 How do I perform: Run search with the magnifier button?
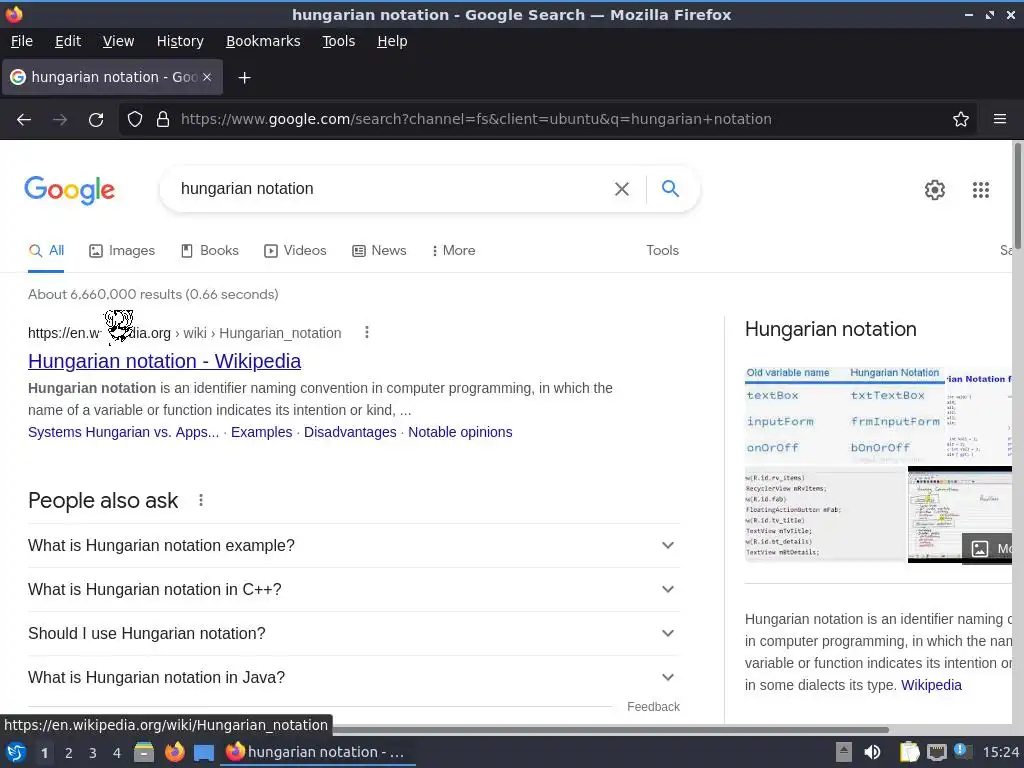point(670,189)
